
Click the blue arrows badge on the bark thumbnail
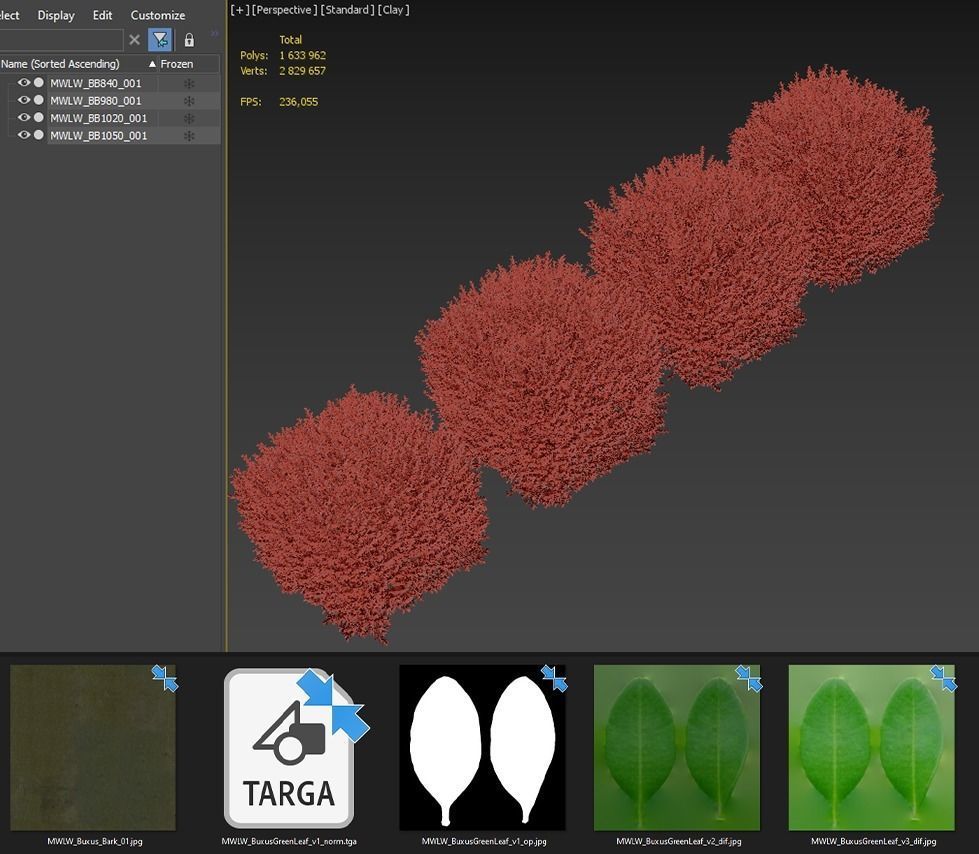(165, 679)
